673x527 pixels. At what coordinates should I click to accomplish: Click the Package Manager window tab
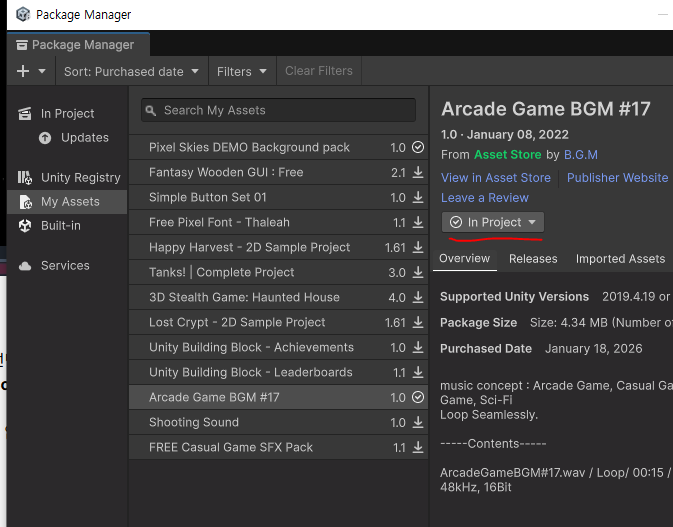[78, 45]
